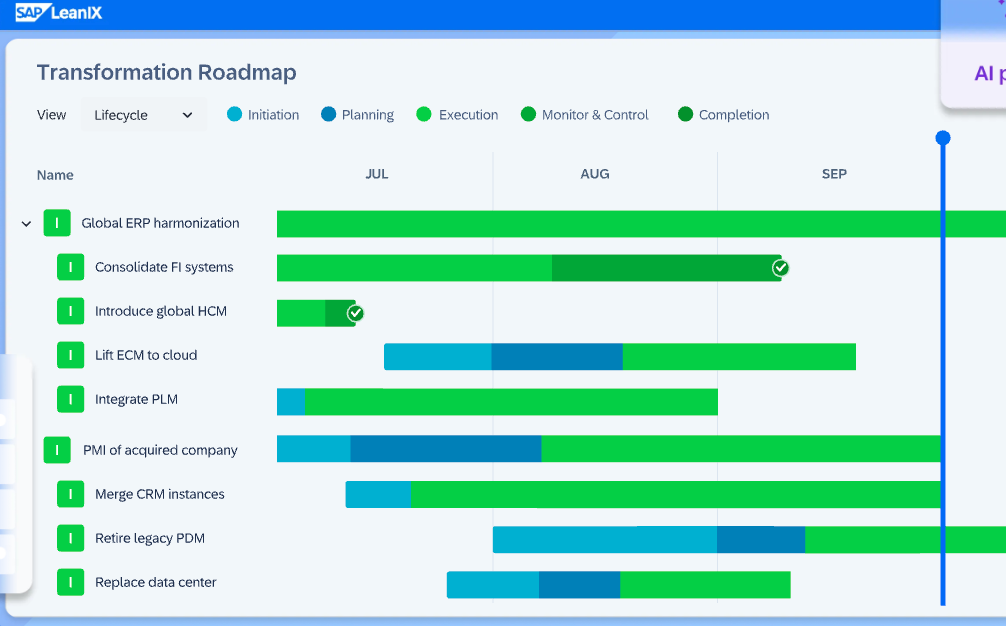Viewport: 1006px width, 626px height.
Task: Click Lift ECM to cloud planning segment
Action: [x=557, y=357]
